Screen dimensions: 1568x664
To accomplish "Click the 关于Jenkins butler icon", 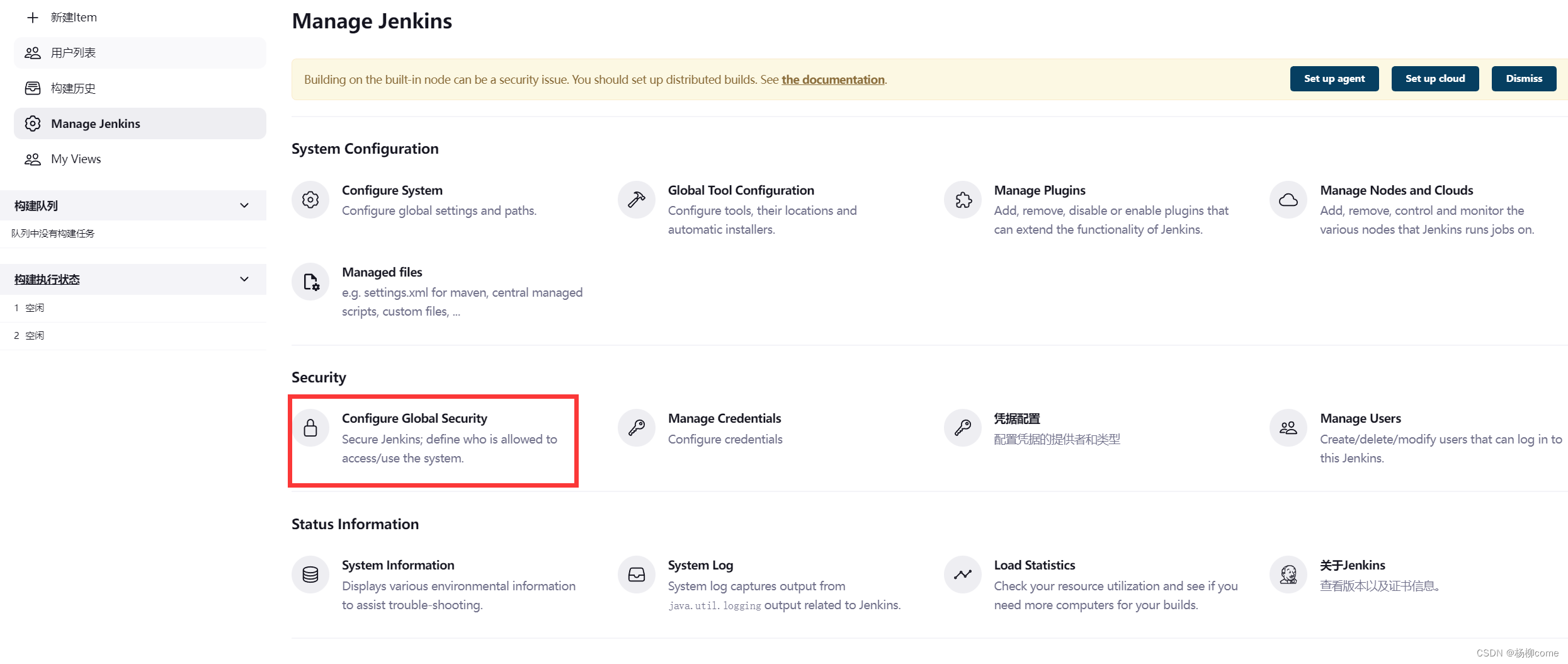I will tap(1288, 575).
